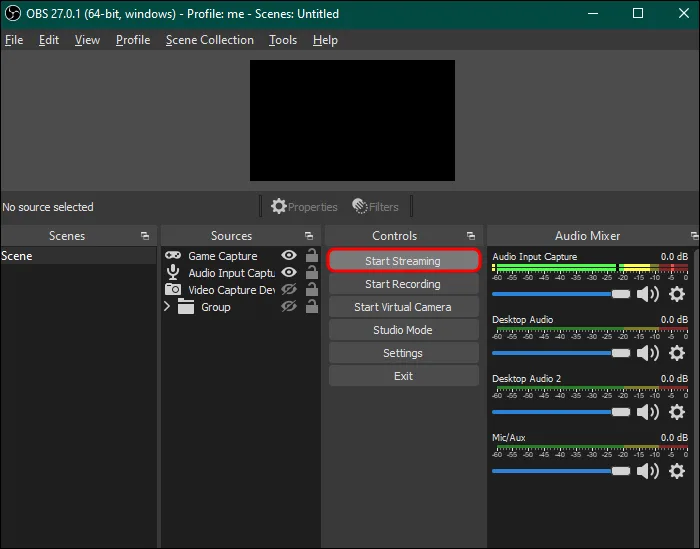Screen dimensions: 700x549
Task: Click the Group folder icon
Action: pyautogui.click(x=186, y=307)
